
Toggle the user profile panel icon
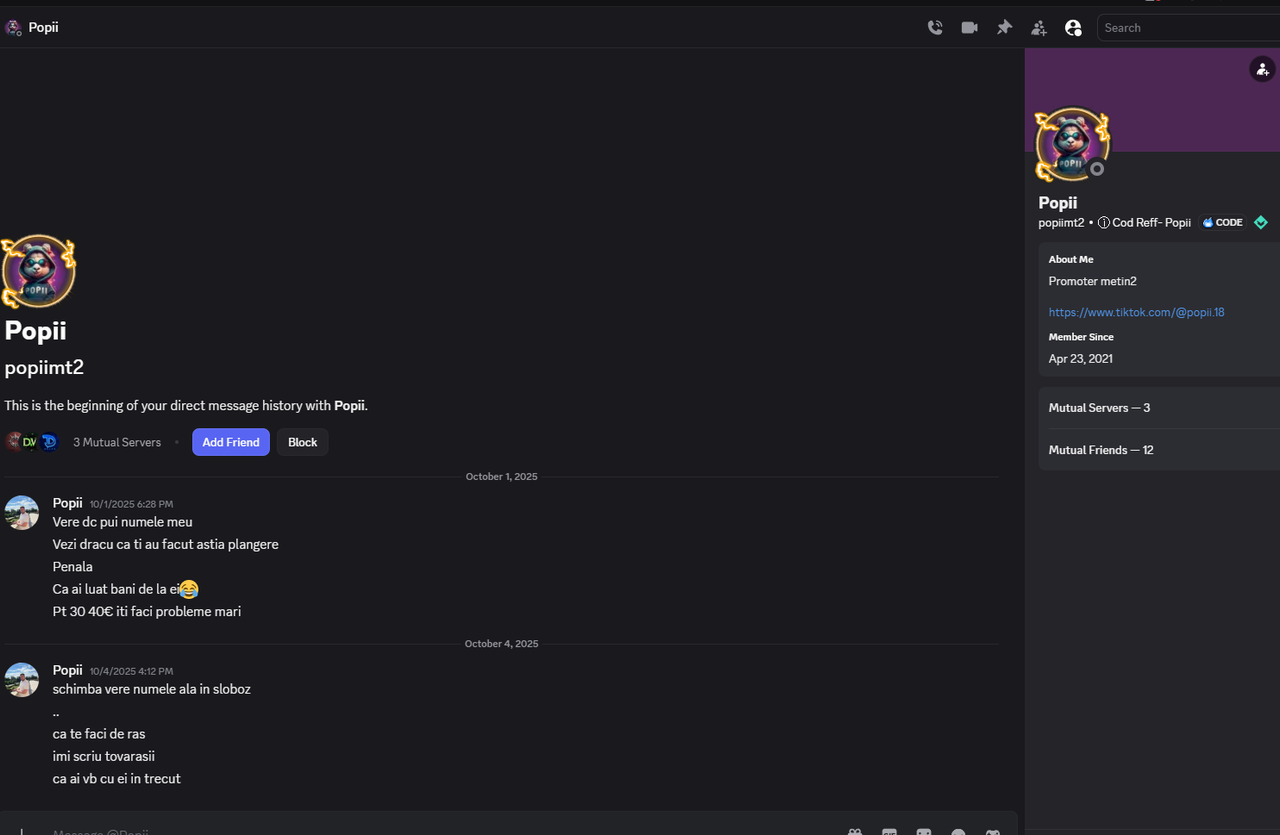[1073, 28]
